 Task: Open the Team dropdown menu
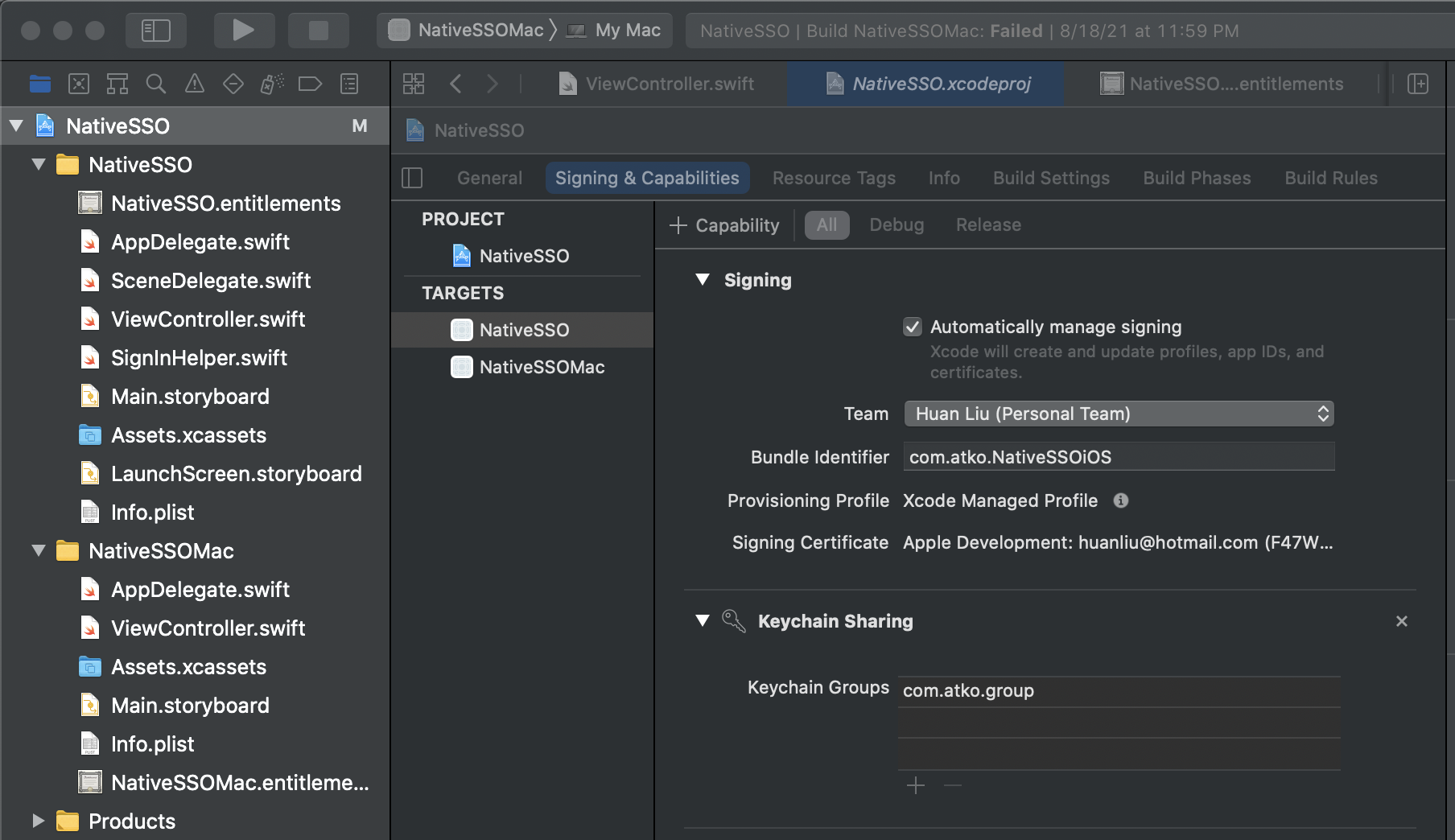point(1119,414)
